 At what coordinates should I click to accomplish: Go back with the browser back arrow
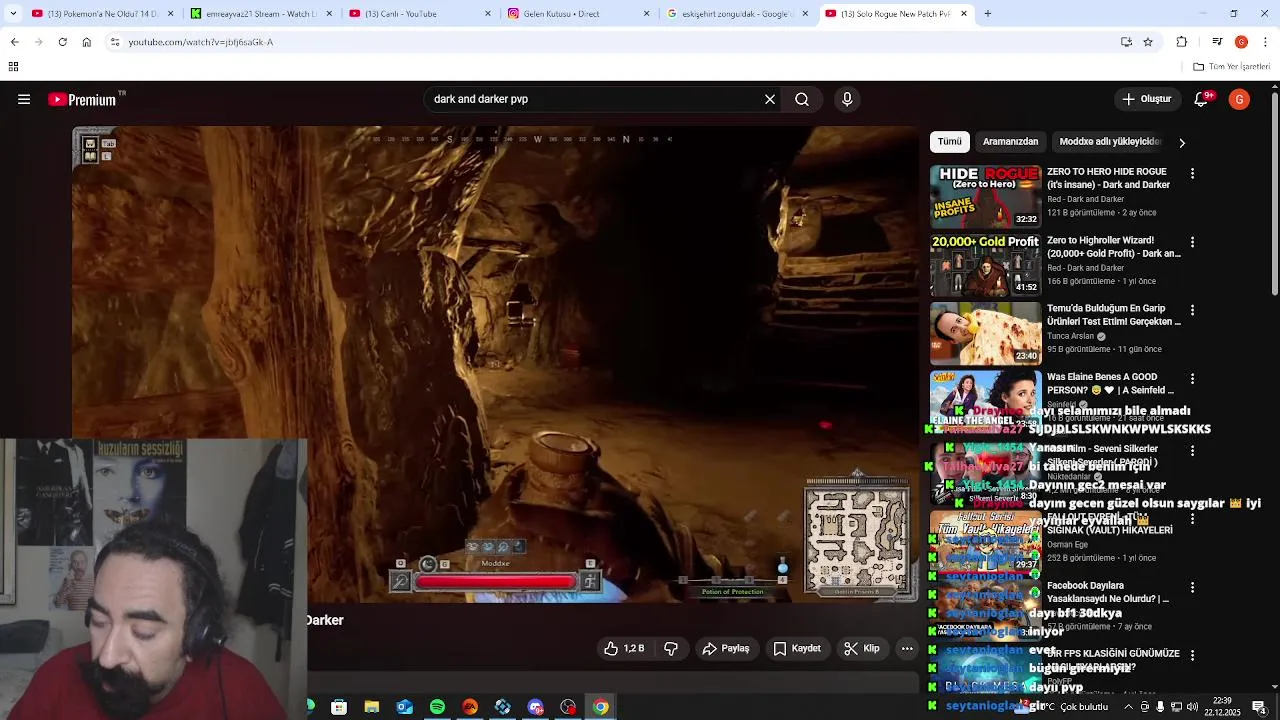[x=14, y=42]
